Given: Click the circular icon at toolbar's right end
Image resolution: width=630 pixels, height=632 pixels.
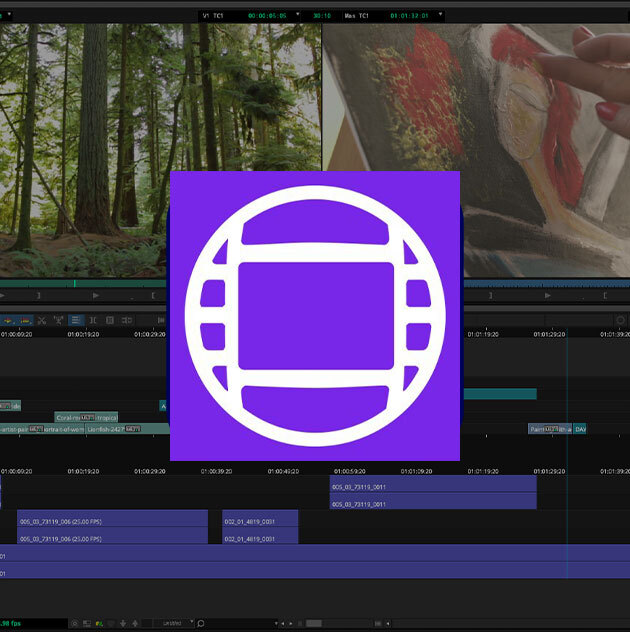Looking at the screenshot, I should point(620,320).
